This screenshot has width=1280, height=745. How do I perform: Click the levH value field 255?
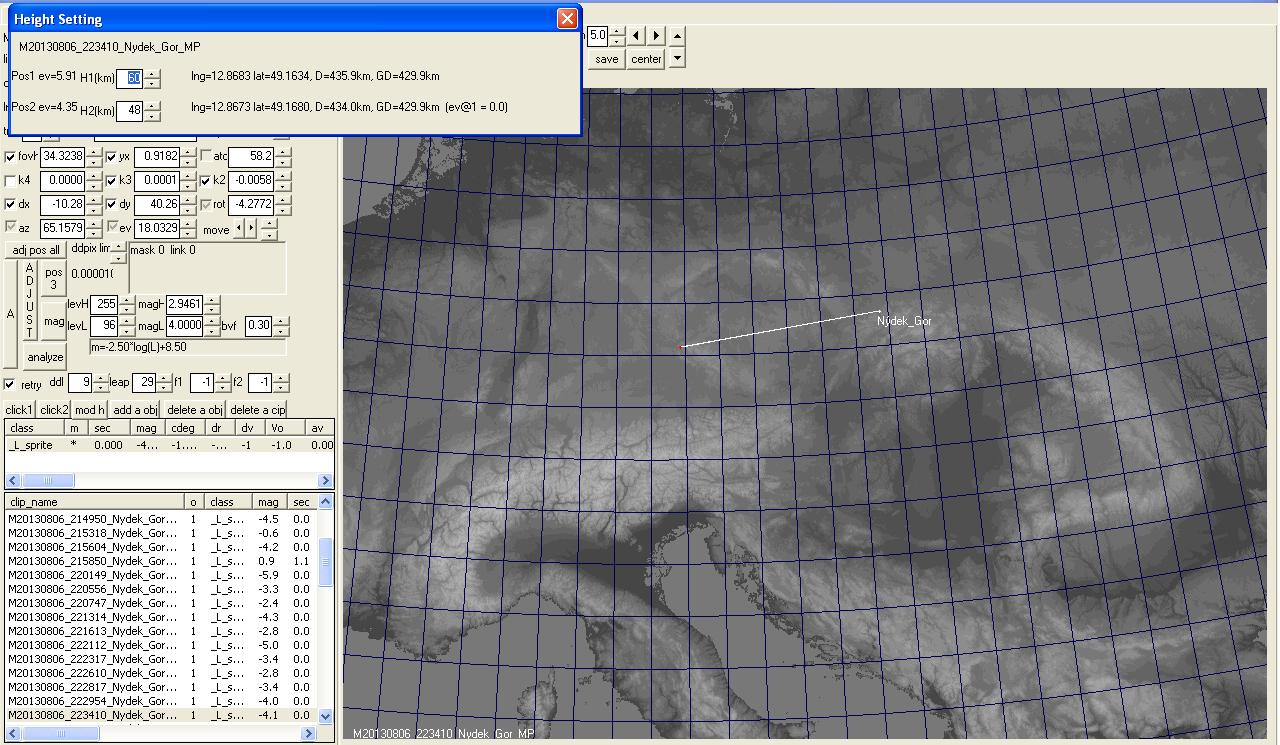click(x=105, y=304)
